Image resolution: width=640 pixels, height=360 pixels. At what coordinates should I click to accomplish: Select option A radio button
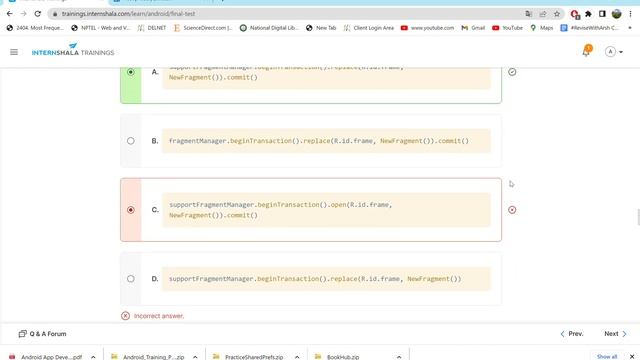coord(131,72)
